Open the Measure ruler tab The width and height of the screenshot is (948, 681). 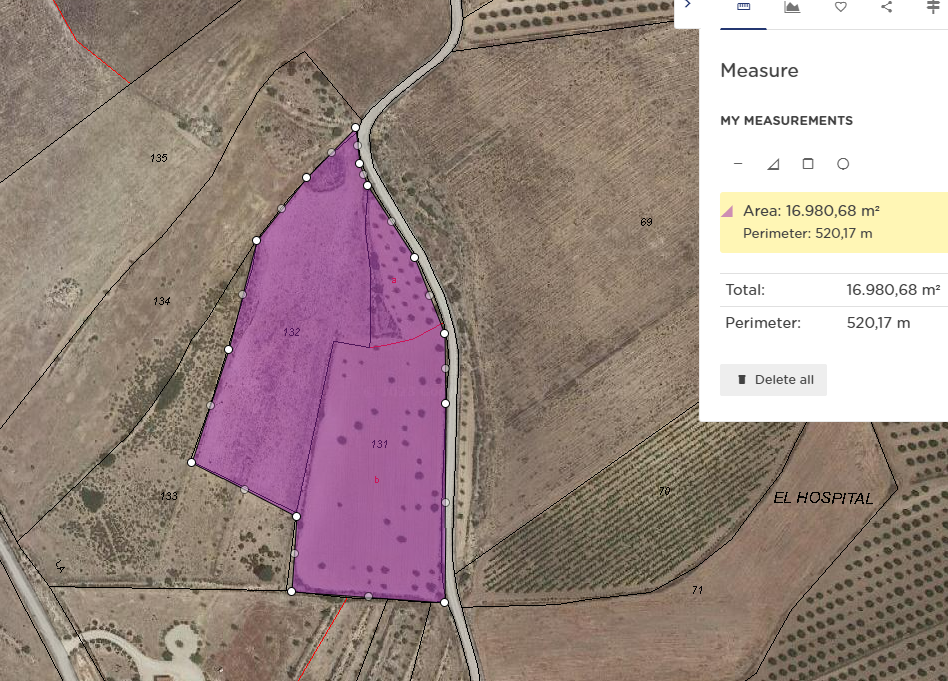(x=743, y=7)
